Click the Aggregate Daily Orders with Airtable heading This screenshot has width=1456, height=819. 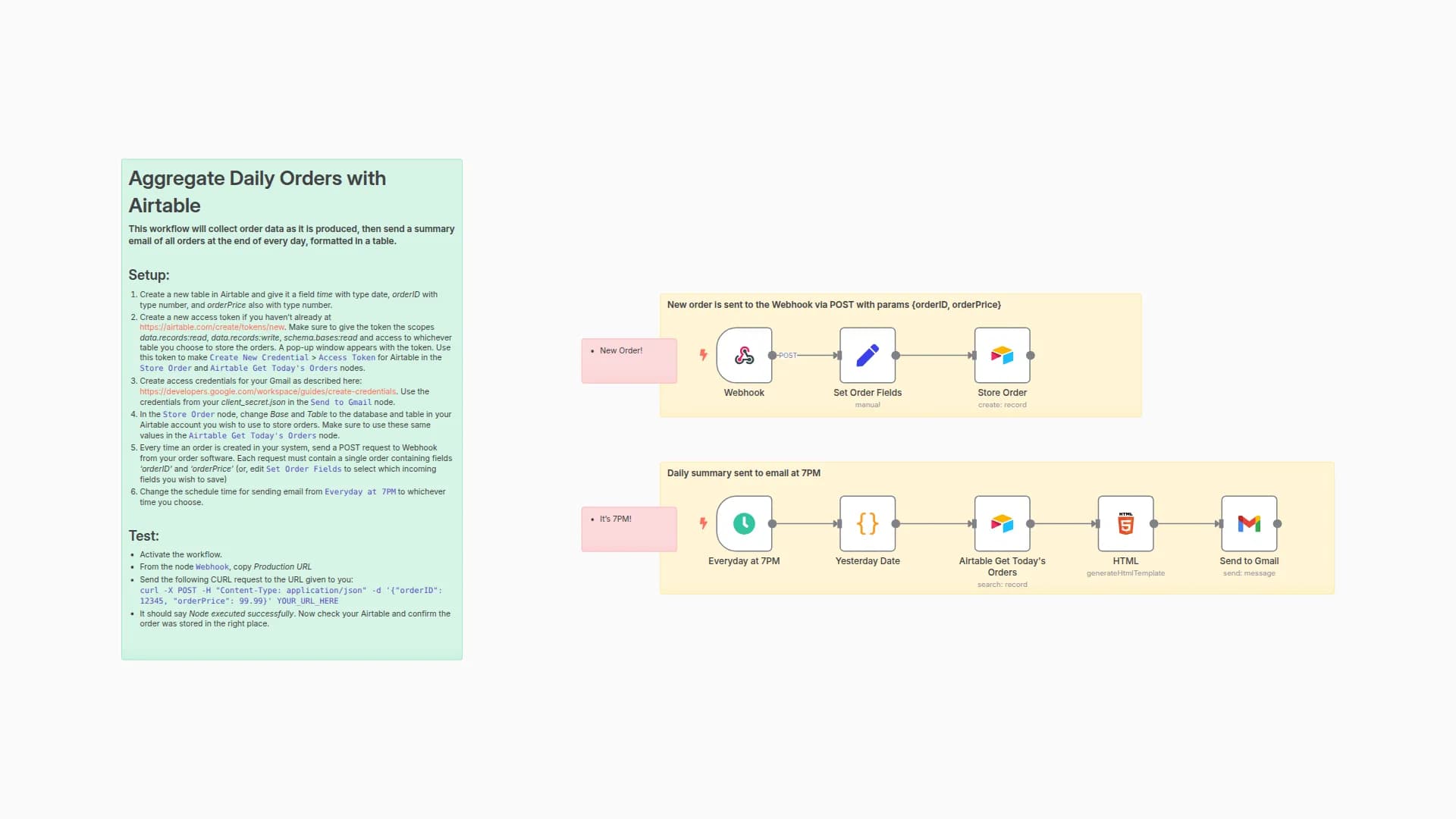[257, 192]
